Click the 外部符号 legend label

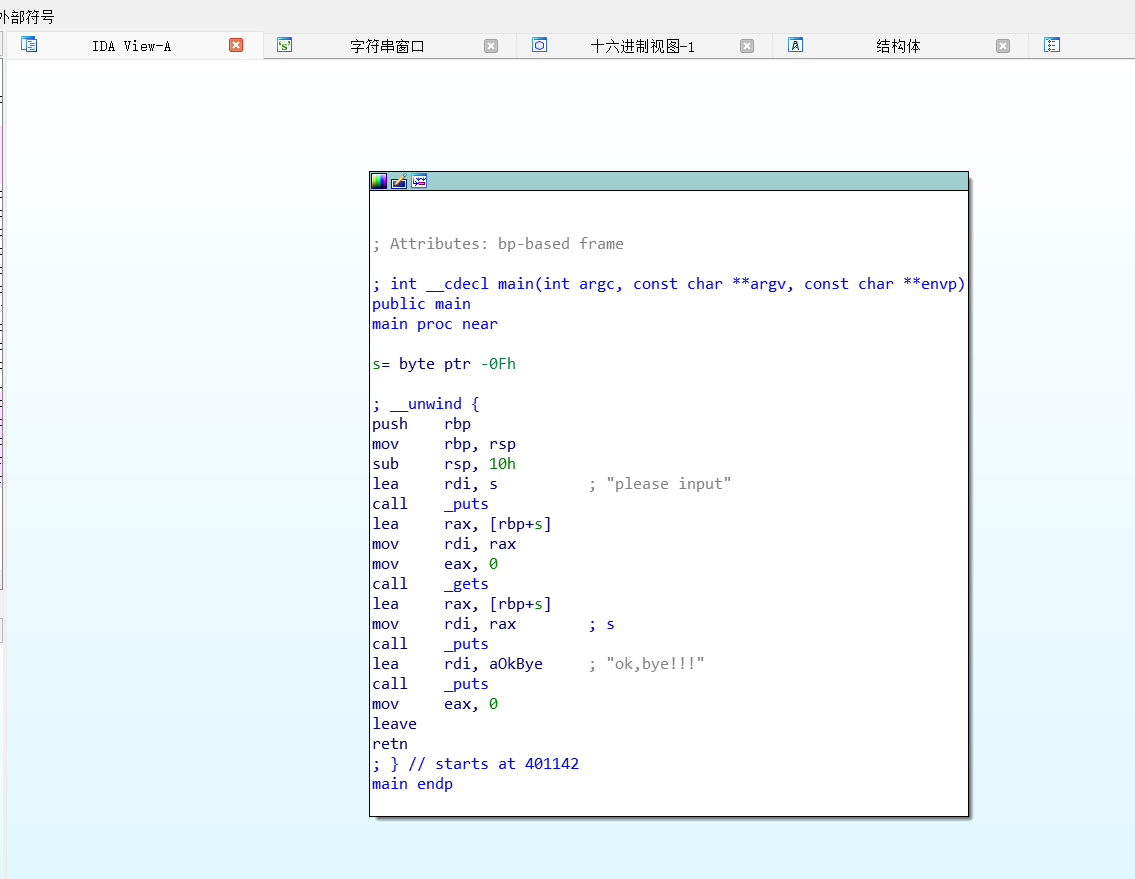27,17
